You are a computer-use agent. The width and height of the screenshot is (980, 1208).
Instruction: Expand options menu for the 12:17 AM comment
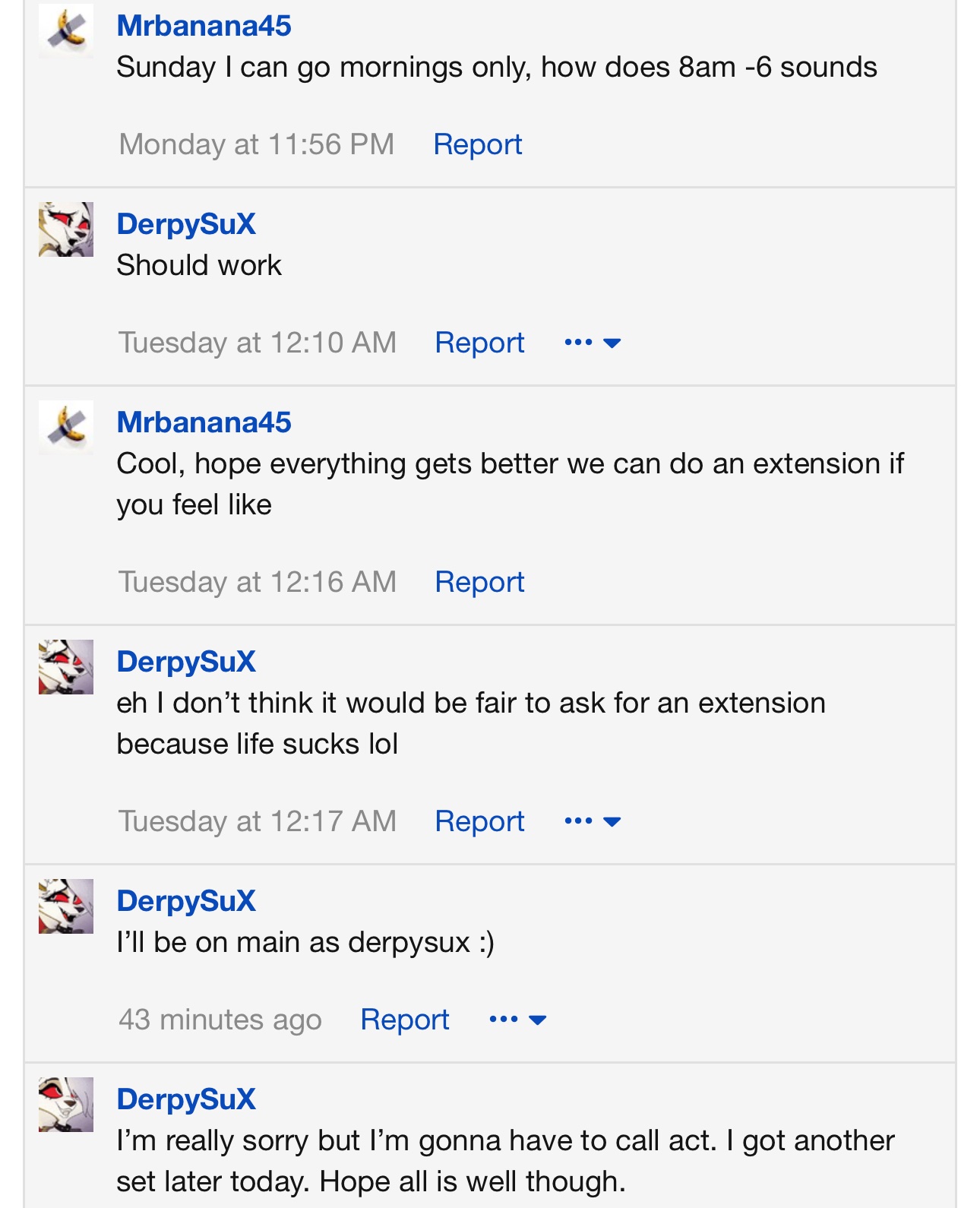593,821
